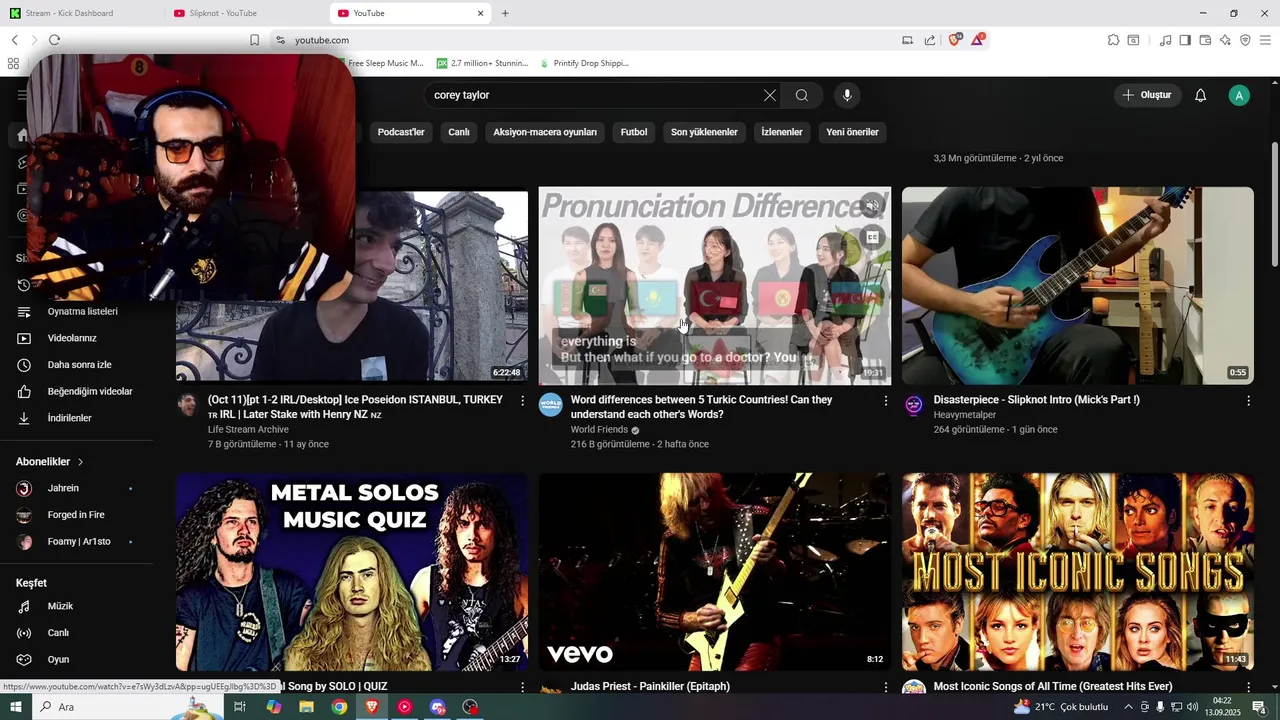Open YouTube notifications bell
The image size is (1280, 720).
(1201, 95)
